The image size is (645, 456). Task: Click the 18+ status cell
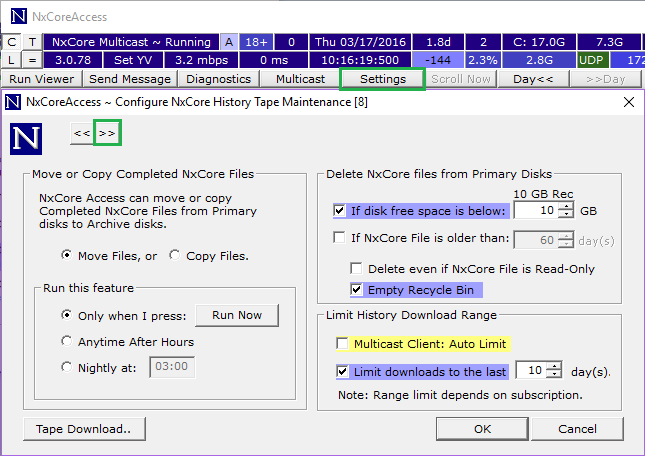(256, 42)
